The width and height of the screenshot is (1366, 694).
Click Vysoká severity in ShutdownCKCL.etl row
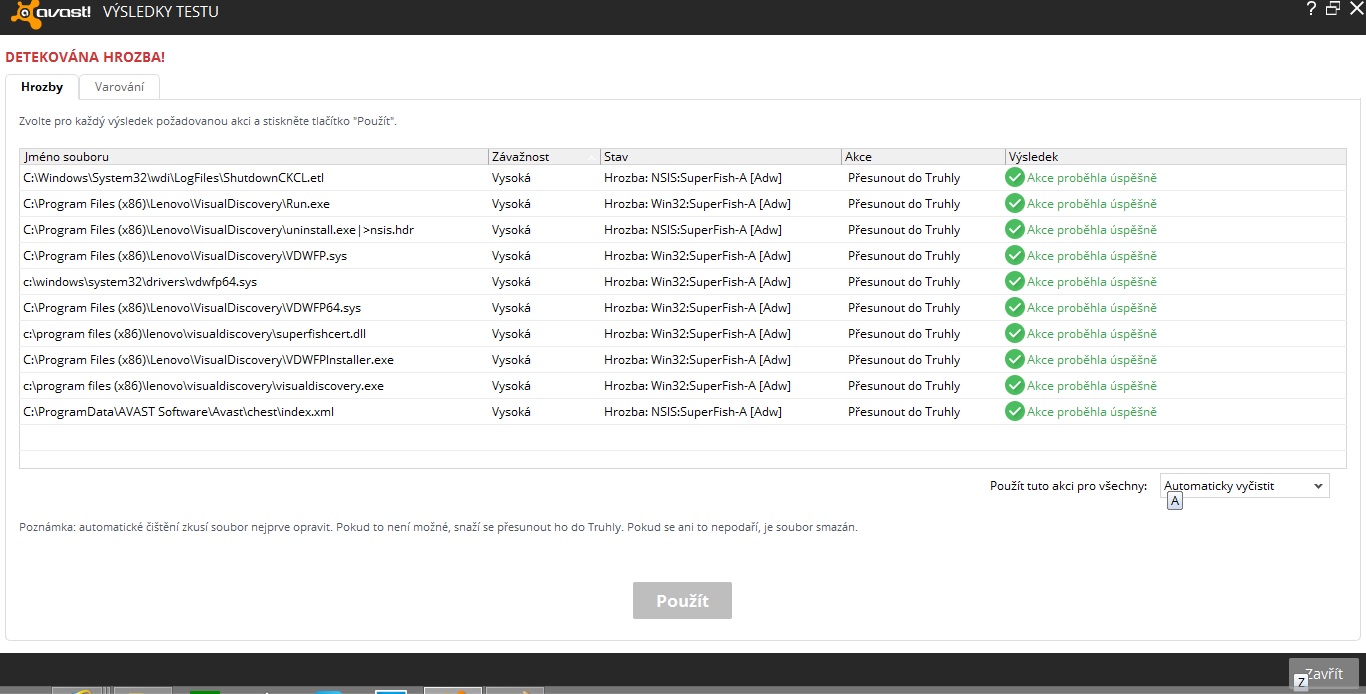[x=511, y=178]
